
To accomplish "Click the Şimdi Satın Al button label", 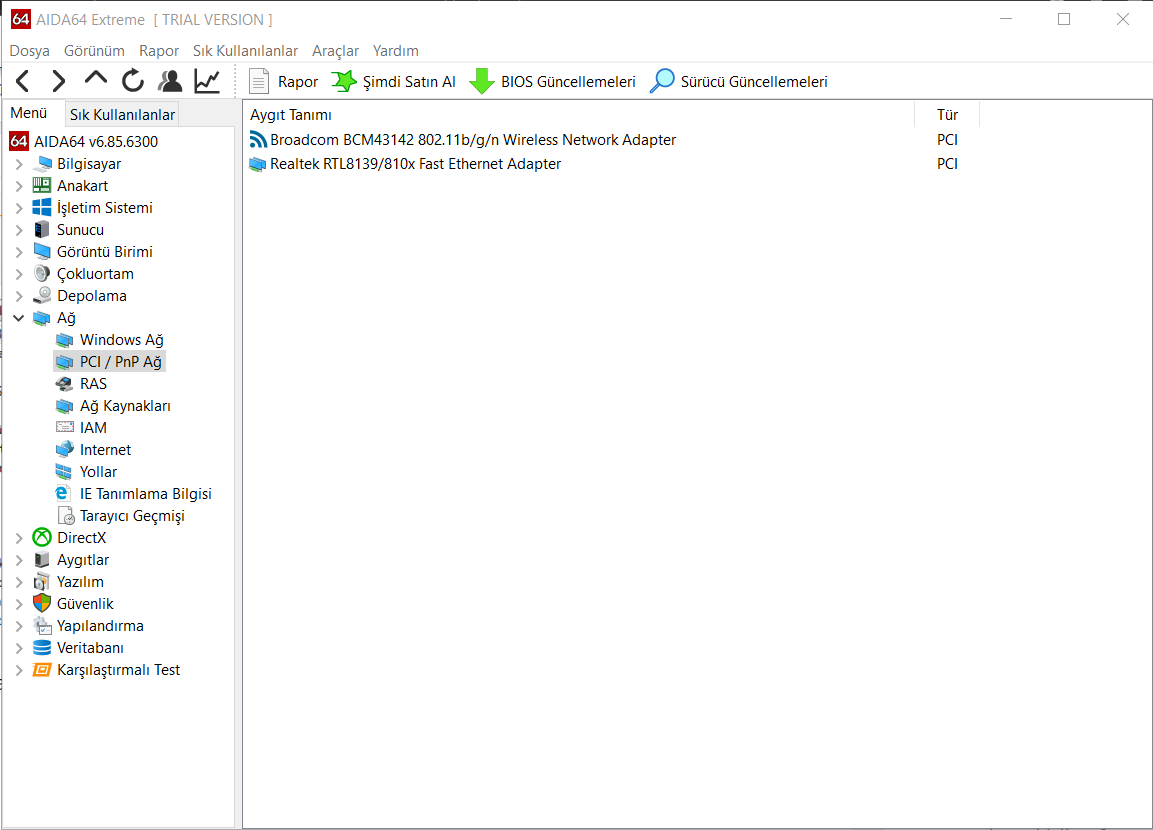I will point(409,82).
